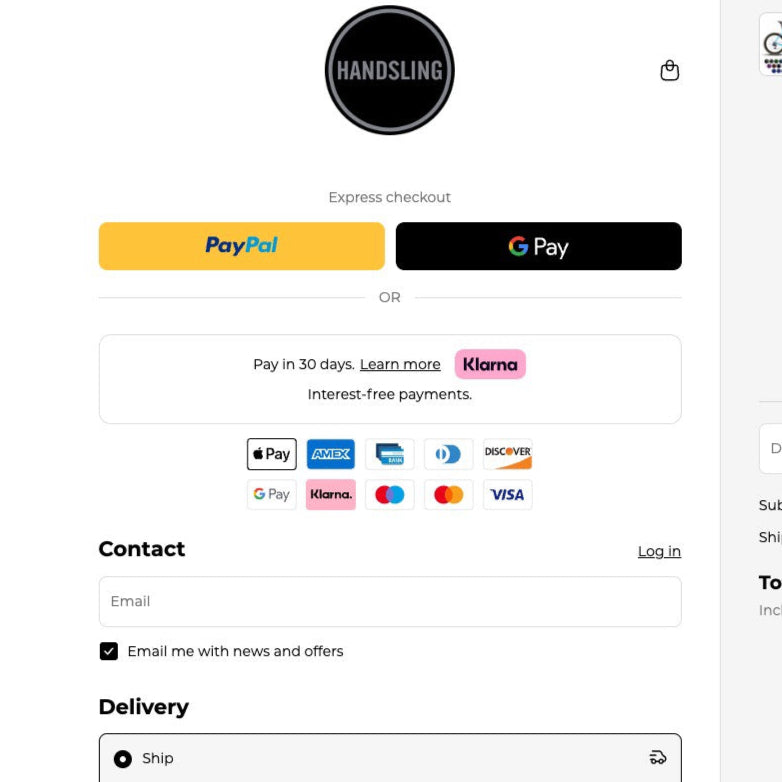
Task: Open the shopping bag cart icon
Action: coord(670,70)
